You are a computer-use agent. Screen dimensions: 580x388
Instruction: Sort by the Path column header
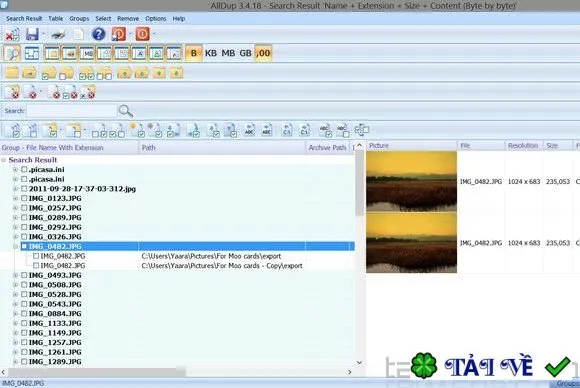(x=222, y=148)
